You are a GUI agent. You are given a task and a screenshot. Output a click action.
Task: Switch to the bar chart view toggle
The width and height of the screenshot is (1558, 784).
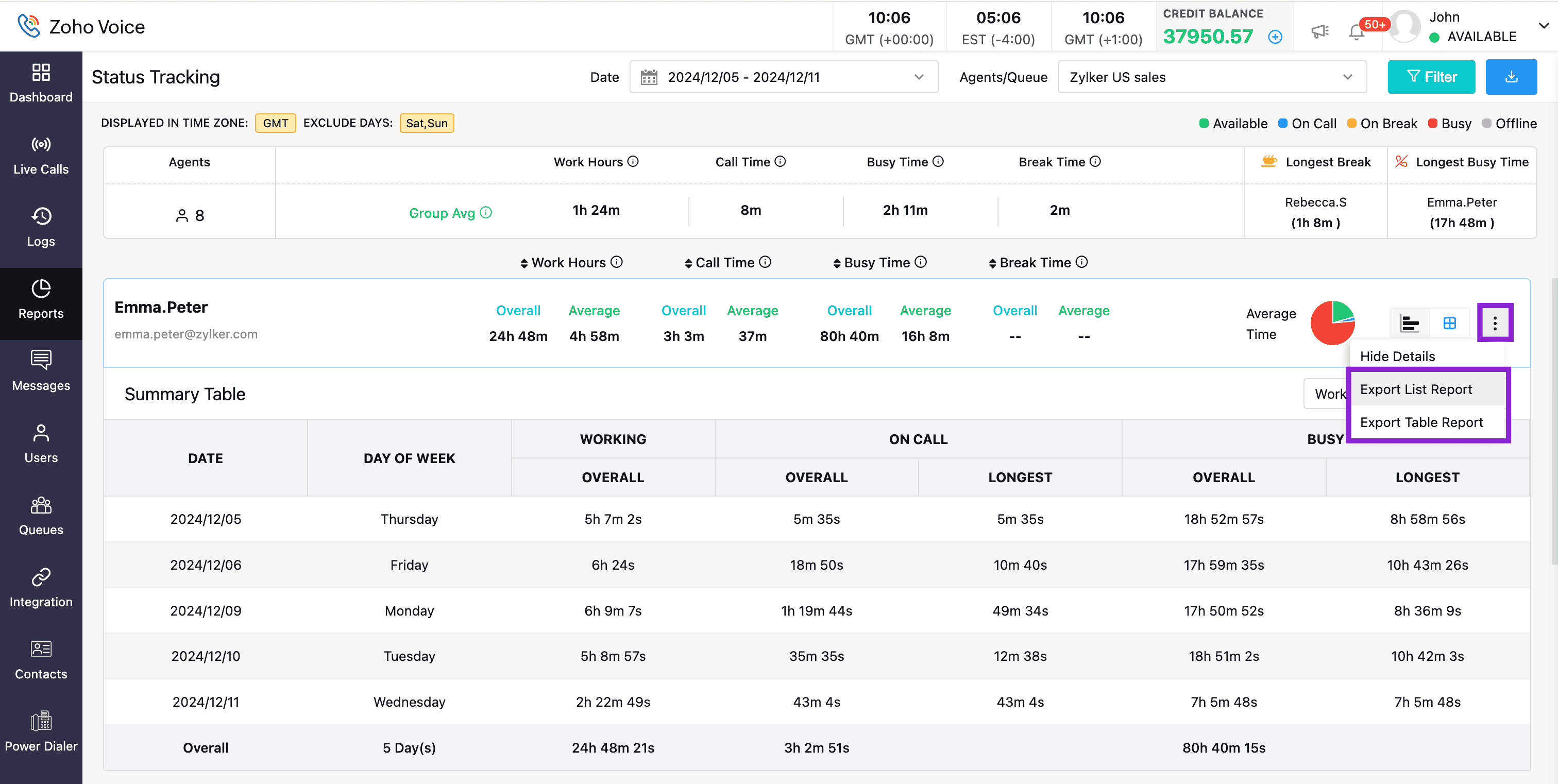pyautogui.click(x=1409, y=323)
